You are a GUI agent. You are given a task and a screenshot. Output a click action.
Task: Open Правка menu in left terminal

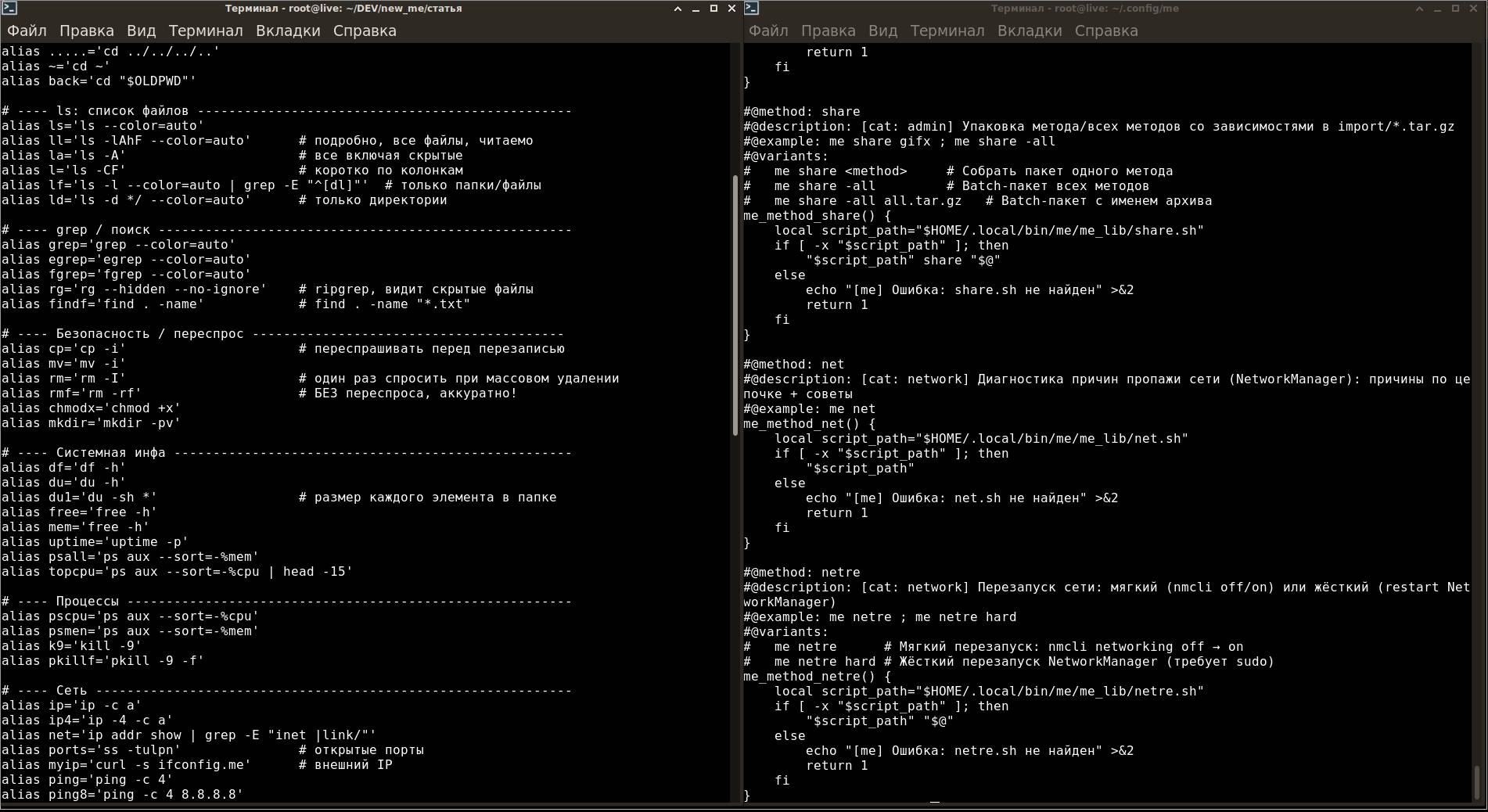[87, 31]
